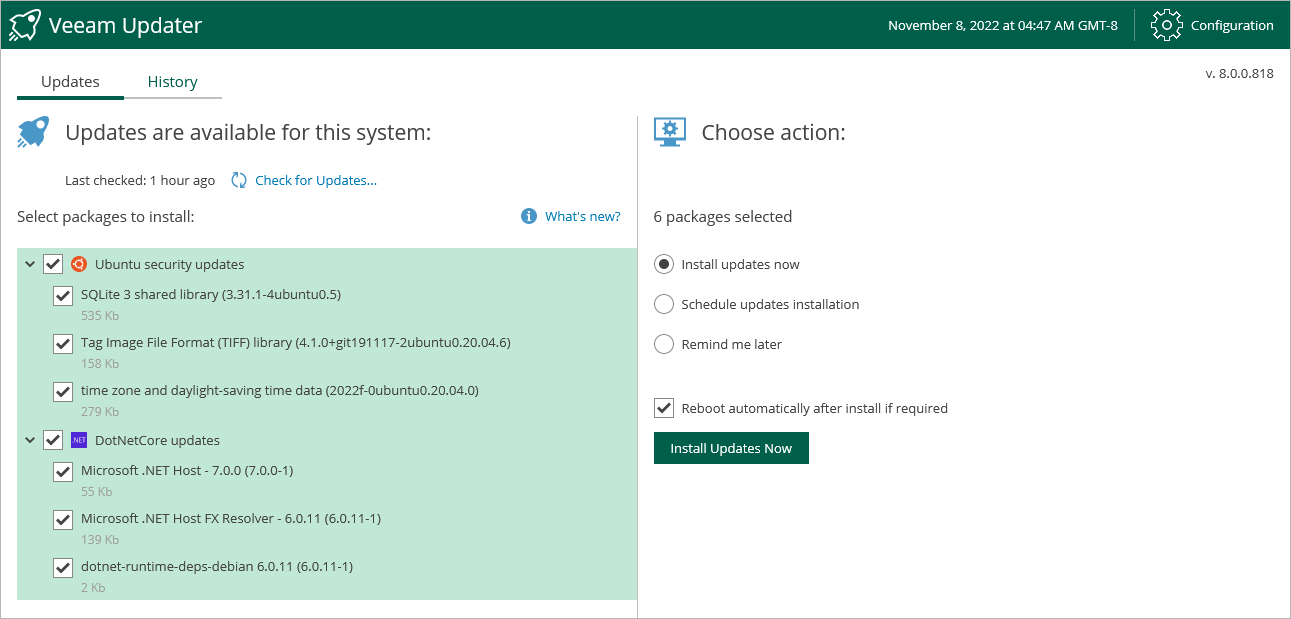Click the refresh icon beside Check for Updates
The height and width of the screenshot is (619, 1291).
point(239,180)
